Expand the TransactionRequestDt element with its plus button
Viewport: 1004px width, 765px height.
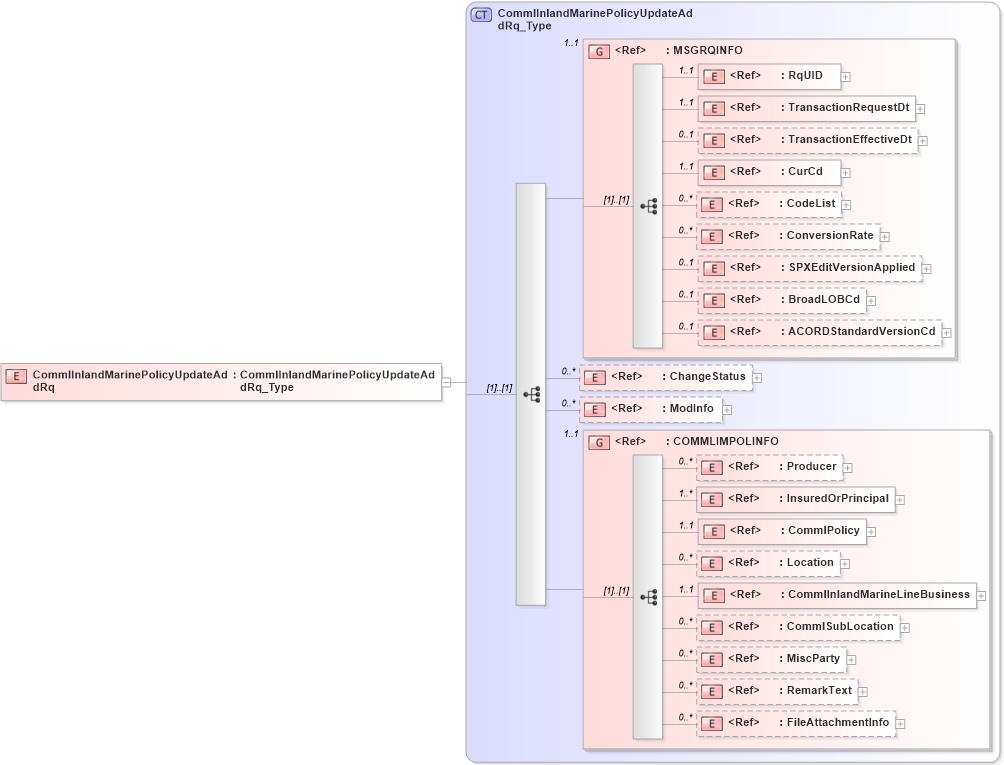click(922, 108)
